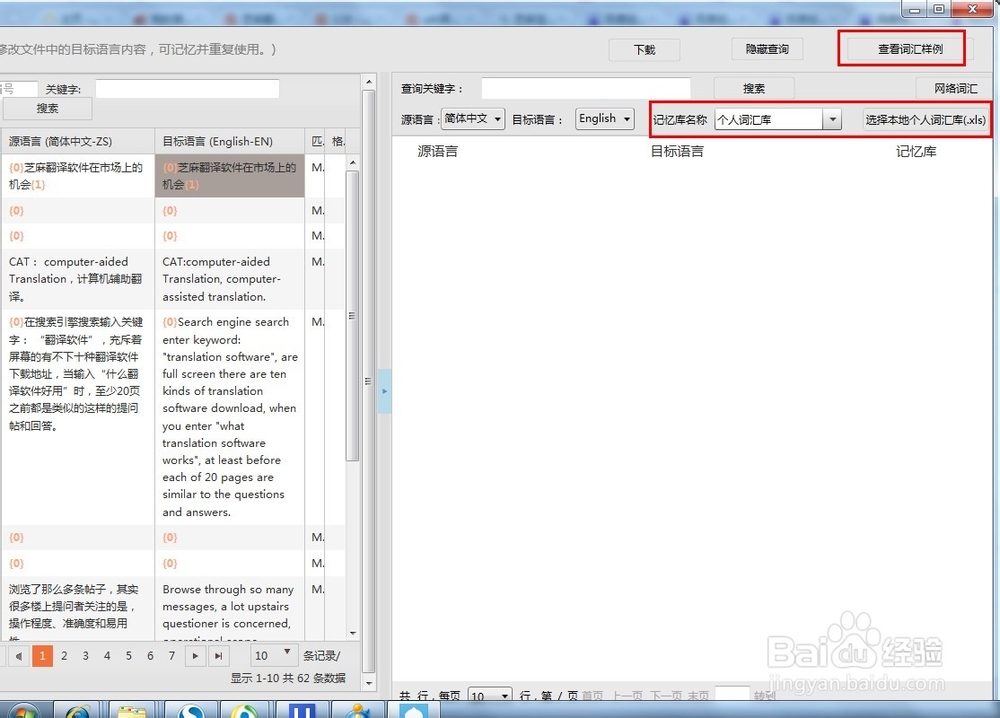Click source cell starting 在搜索引擎搜索输入关键字
The image size is (1000, 718).
pos(78,417)
